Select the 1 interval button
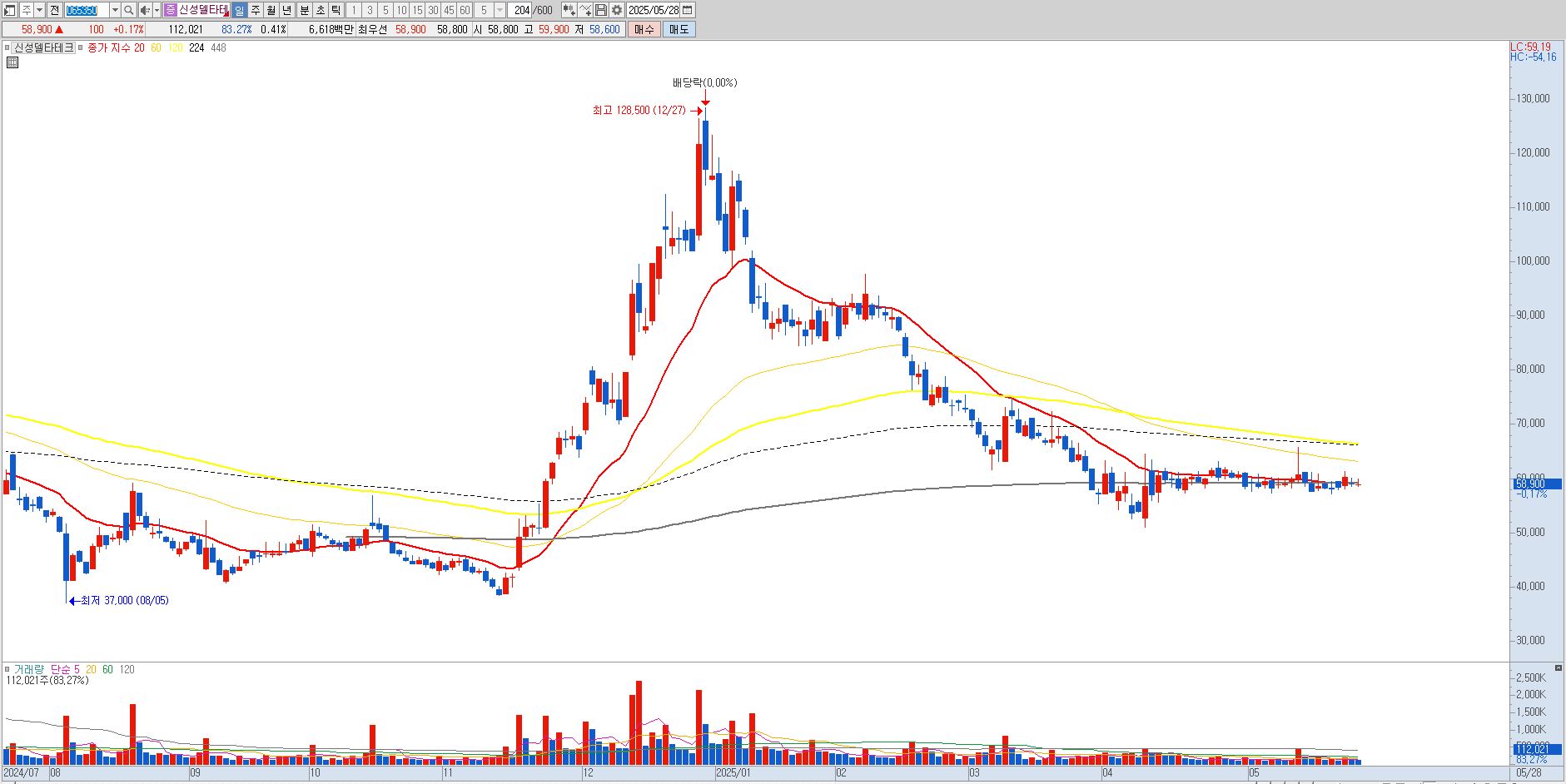This screenshot has width=1566, height=784. [x=354, y=10]
